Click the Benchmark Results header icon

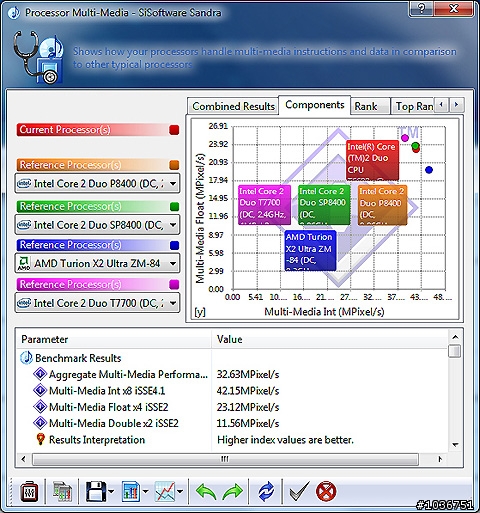coord(26,358)
